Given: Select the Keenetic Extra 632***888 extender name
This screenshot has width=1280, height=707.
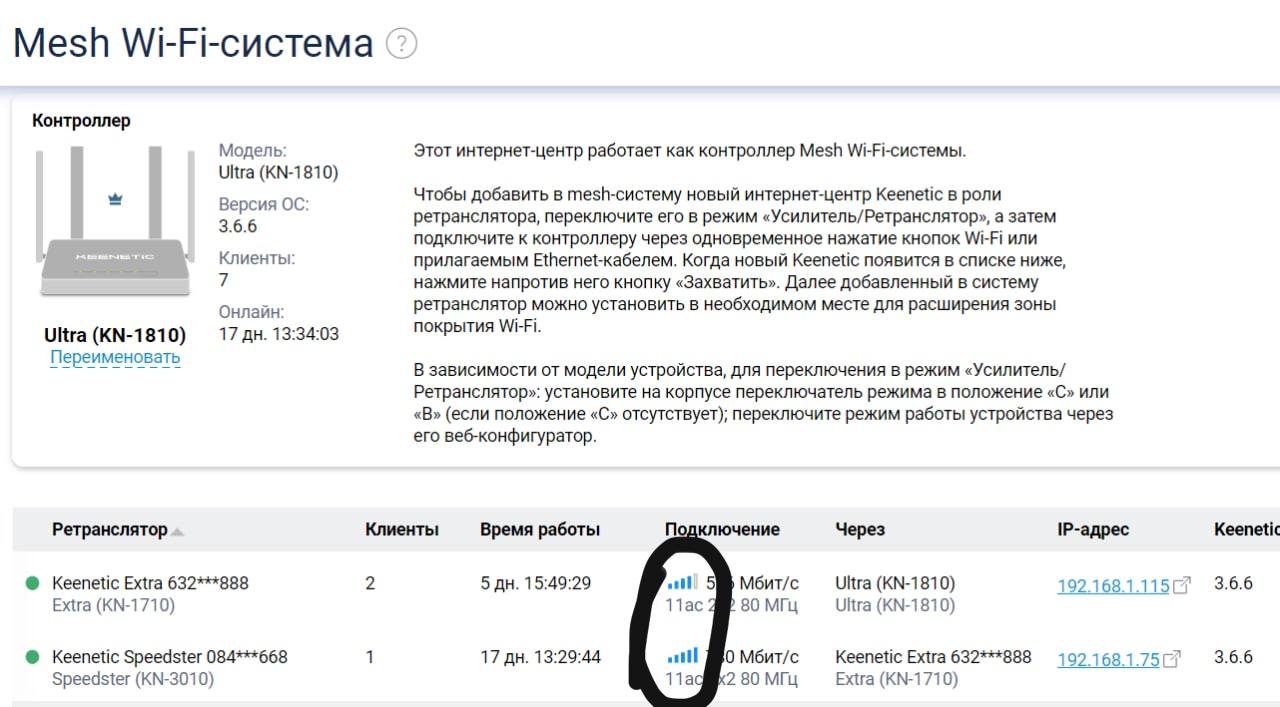Looking at the screenshot, I should tap(150, 583).
